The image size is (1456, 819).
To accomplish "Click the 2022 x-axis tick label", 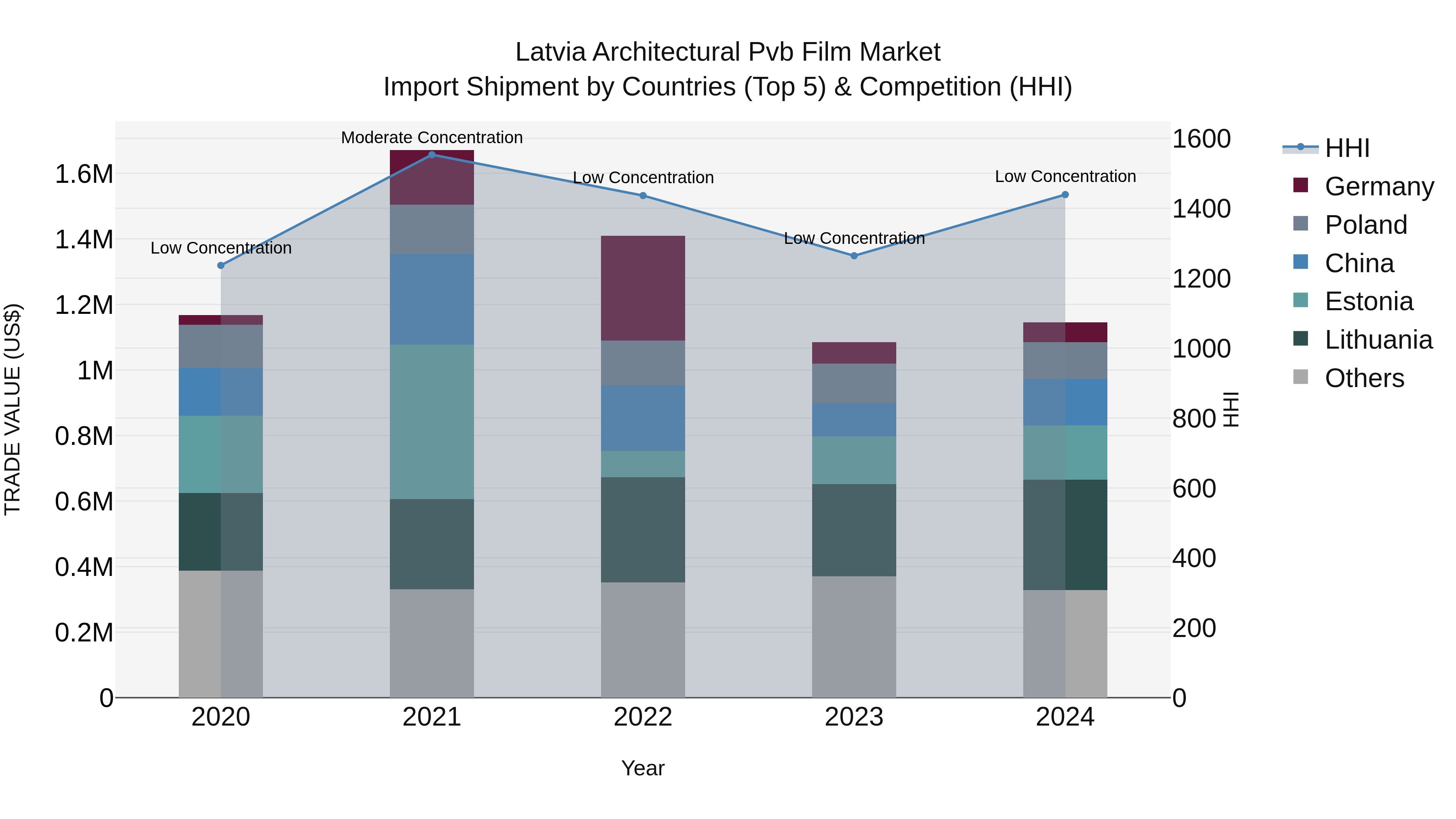I will (643, 717).
